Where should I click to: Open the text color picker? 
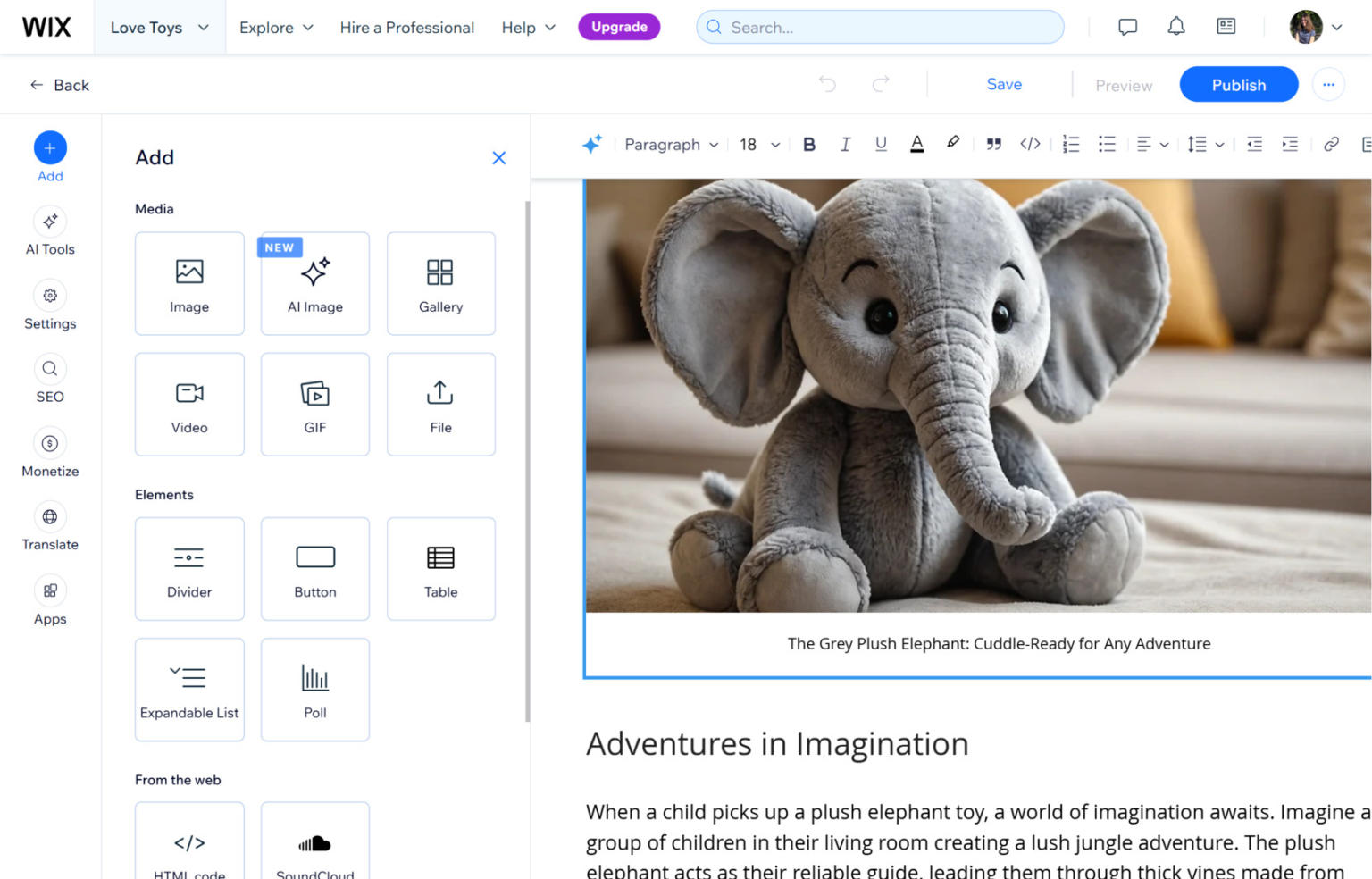(917, 144)
